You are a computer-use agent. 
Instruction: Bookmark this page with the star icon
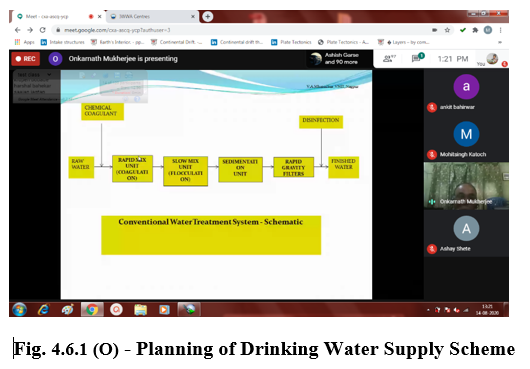(447, 30)
